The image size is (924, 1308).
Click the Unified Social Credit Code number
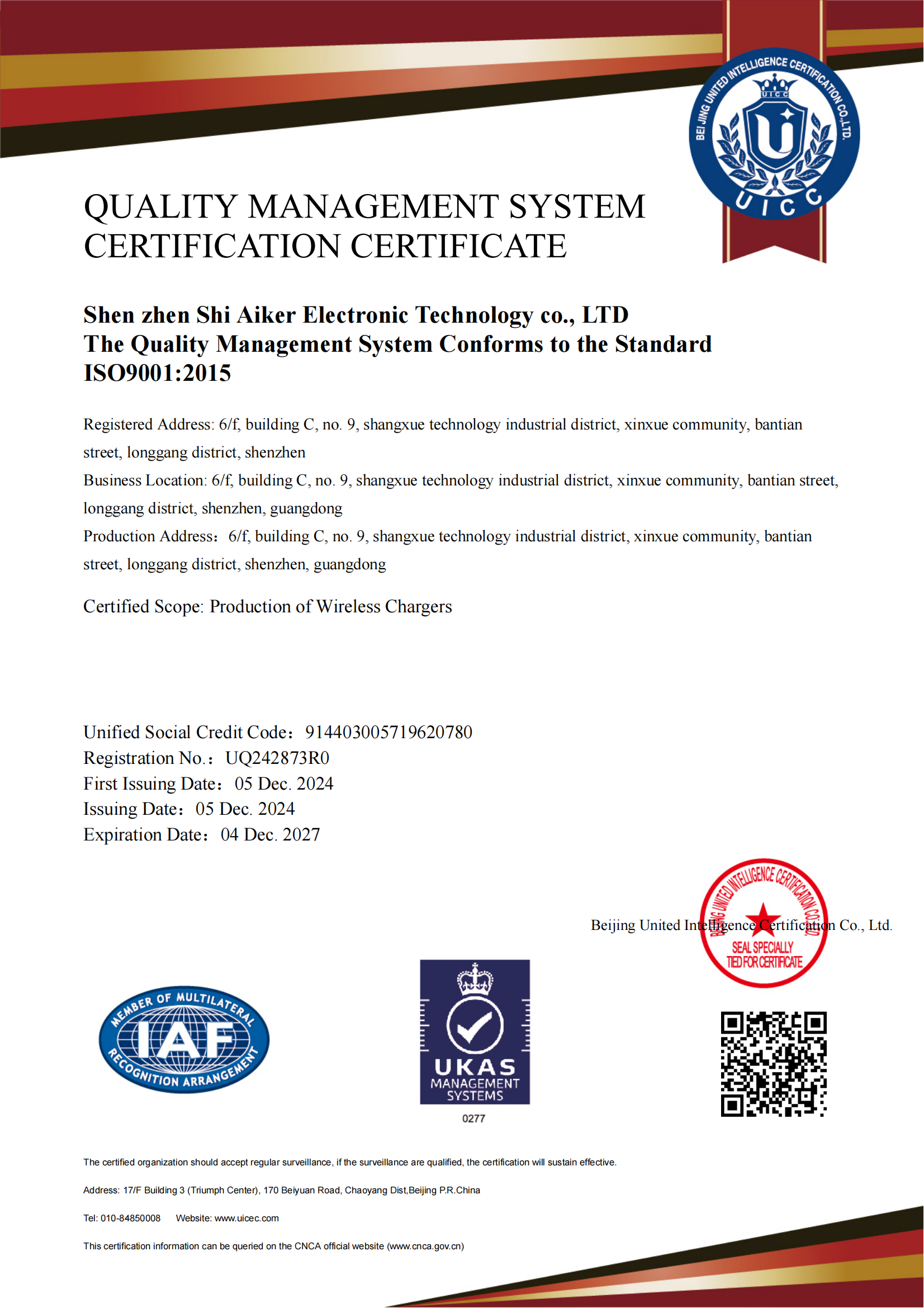tap(389, 732)
